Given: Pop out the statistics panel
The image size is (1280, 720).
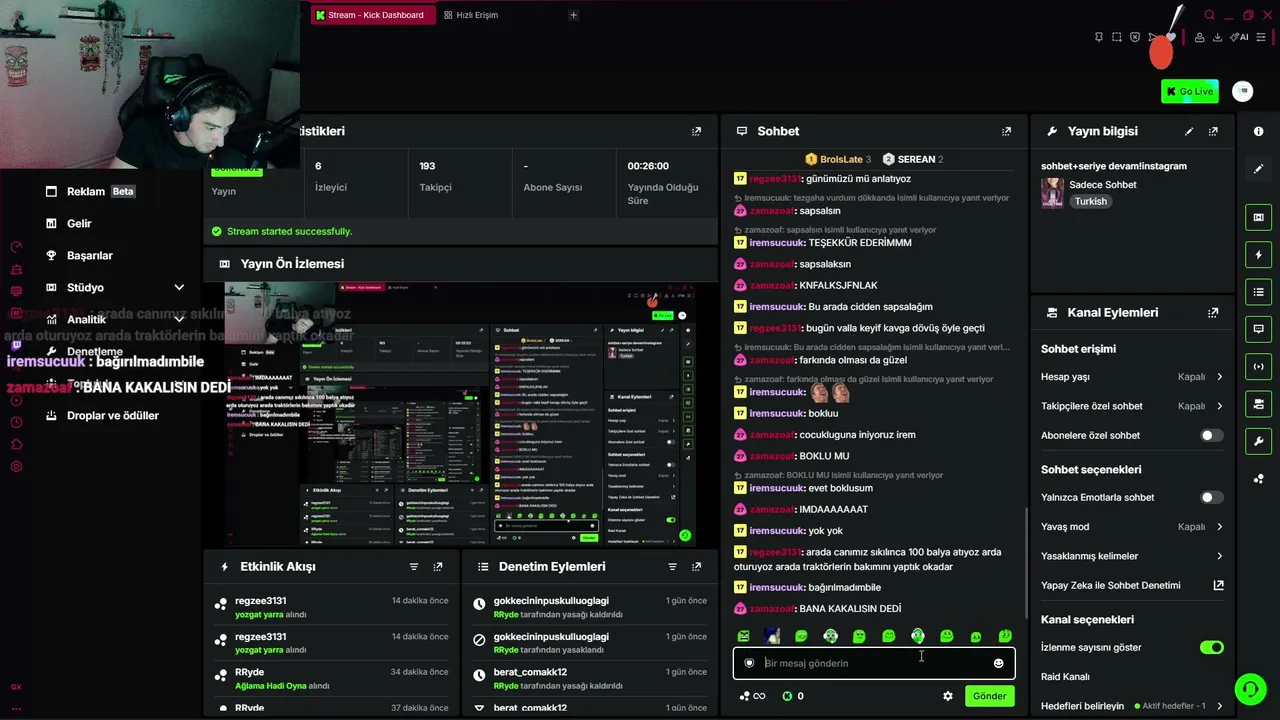Looking at the screenshot, I should (696, 131).
